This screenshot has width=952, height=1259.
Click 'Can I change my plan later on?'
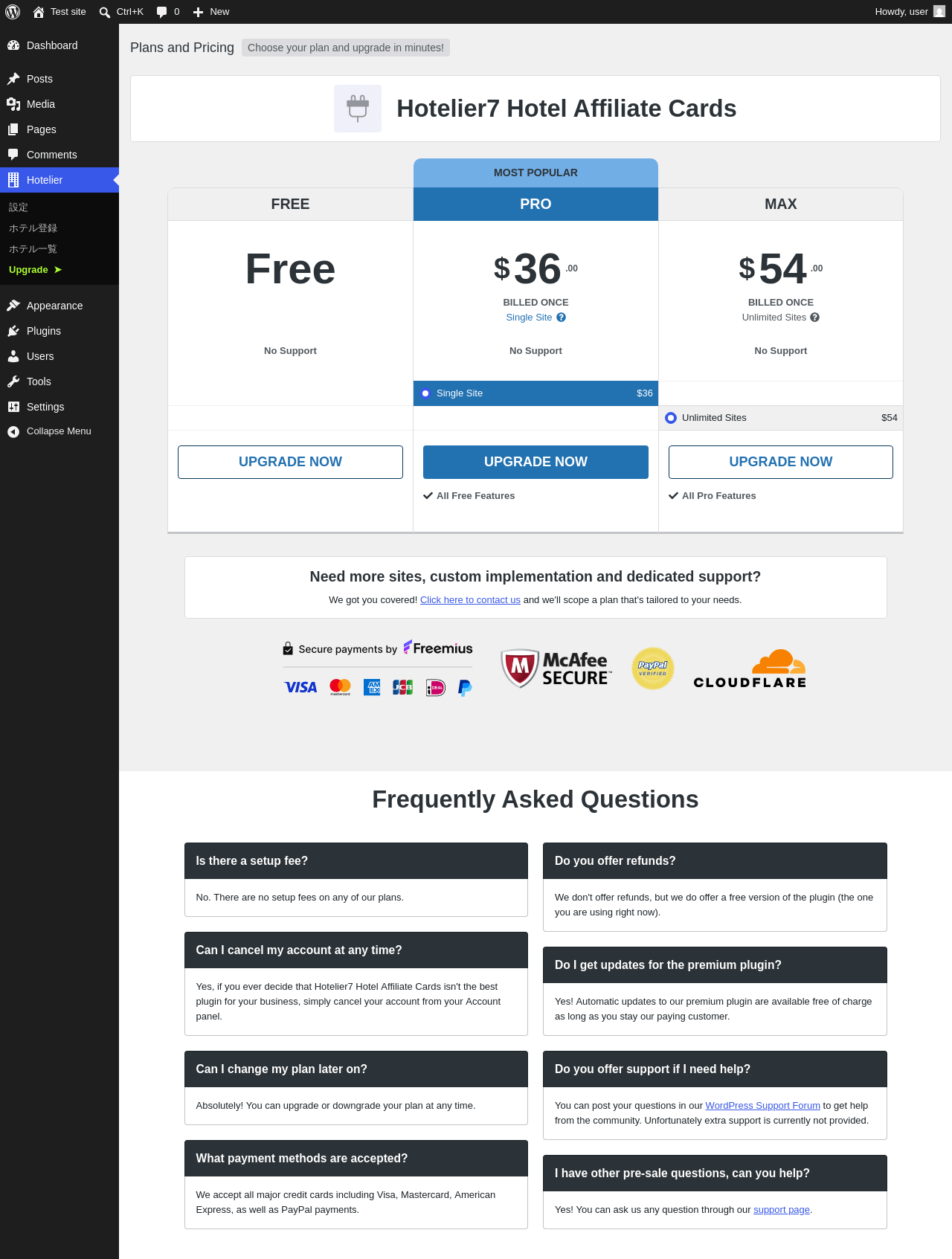[356, 1069]
